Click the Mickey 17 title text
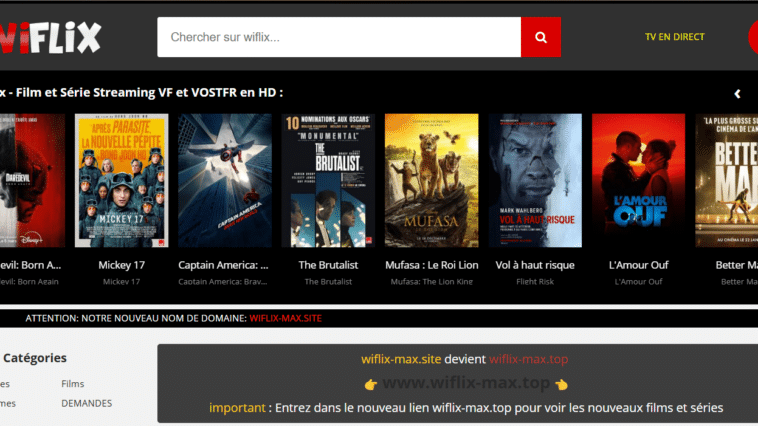758x426 pixels. point(121,265)
